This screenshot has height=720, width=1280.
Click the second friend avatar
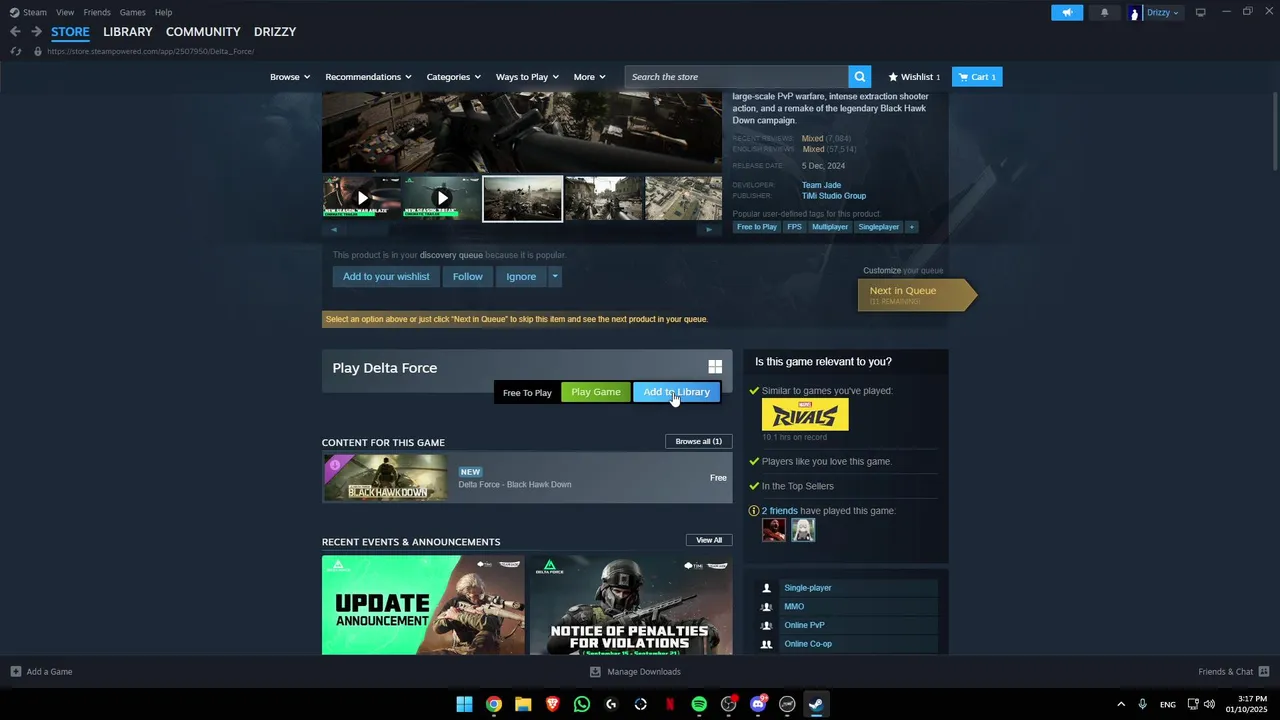coord(803,531)
